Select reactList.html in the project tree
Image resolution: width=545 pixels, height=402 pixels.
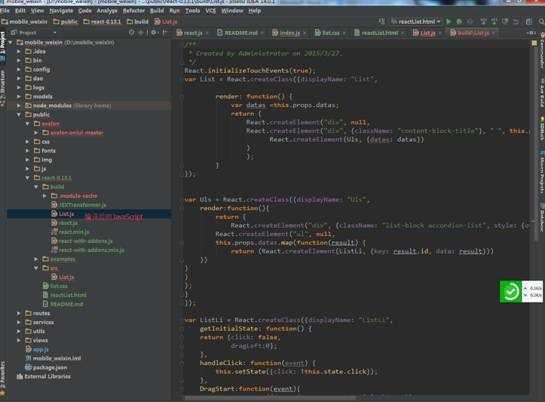(64, 295)
